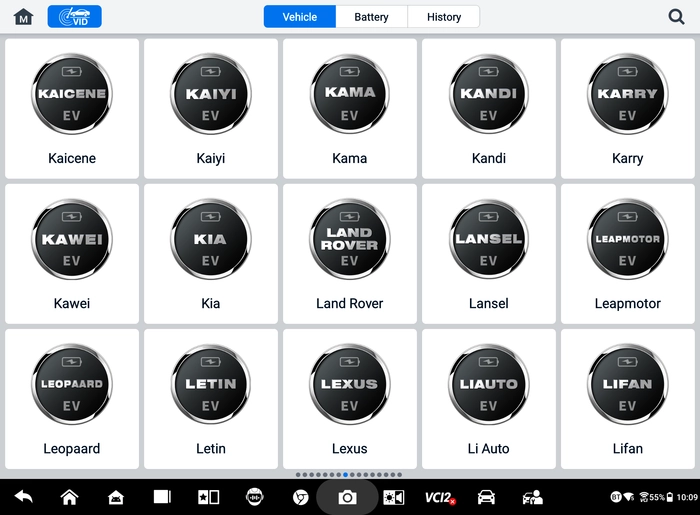Image resolution: width=700 pixels, height=515 pixels.
Task: Open the M home icon
Action: (23, 17)
